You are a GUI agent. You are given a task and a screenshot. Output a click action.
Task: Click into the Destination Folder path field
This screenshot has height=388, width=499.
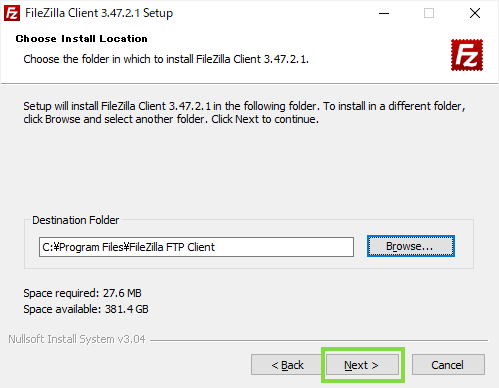coord(196,247)
